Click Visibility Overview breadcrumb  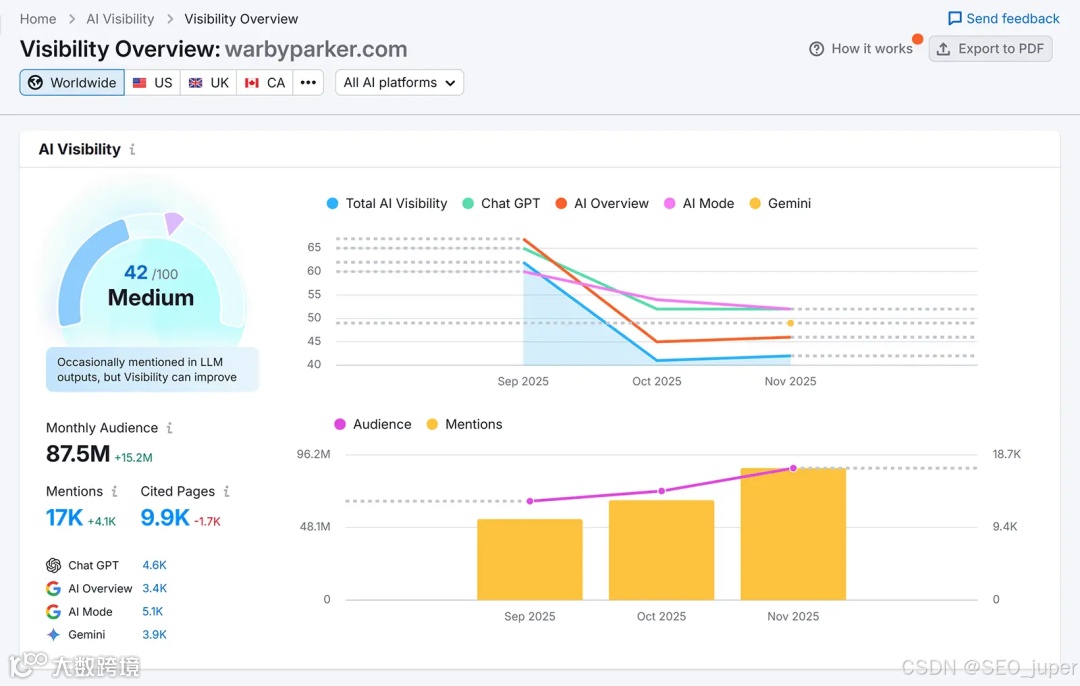[241, 19]
